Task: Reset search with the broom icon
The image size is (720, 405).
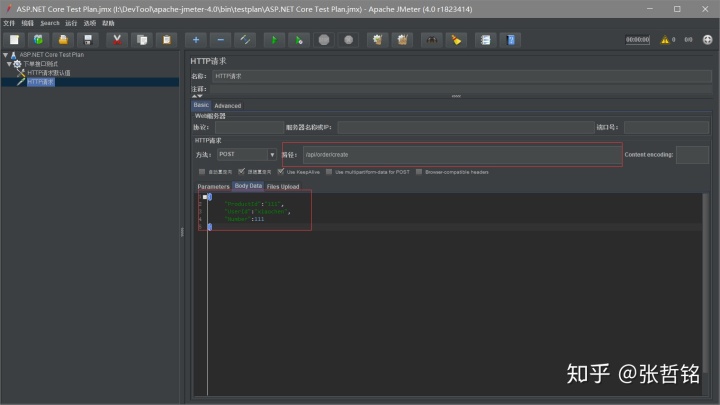Action: tap(456, 40)
